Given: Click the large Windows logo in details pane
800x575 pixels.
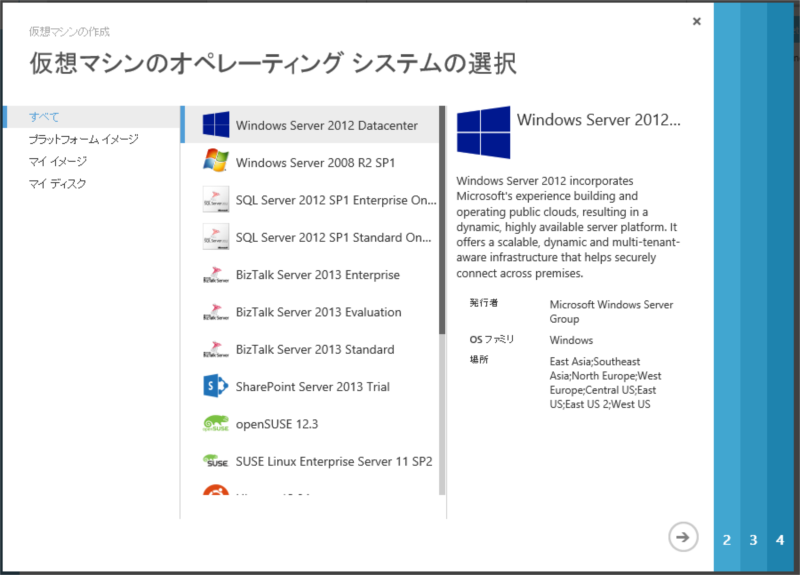Looking at the screenshot, I should point(483,133).
